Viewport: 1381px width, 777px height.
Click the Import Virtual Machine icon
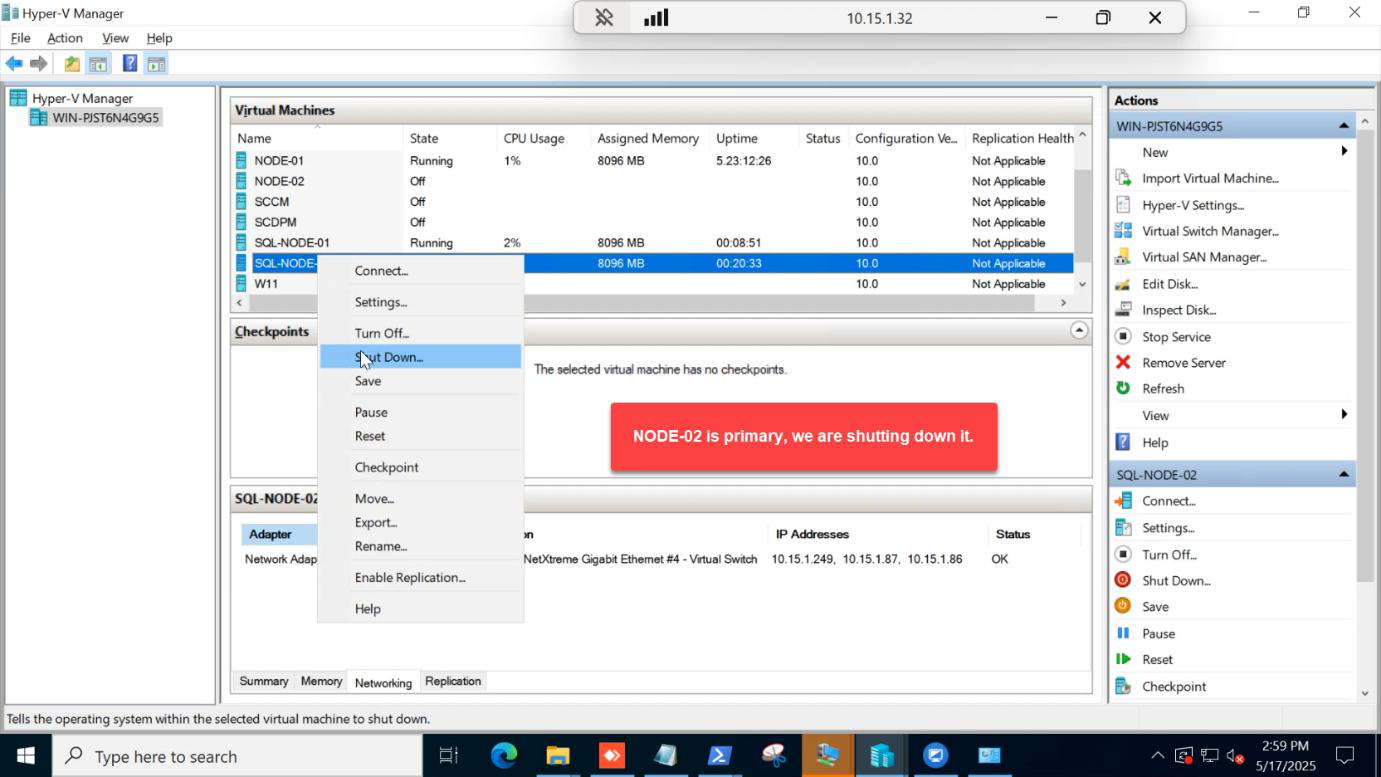pos(1123,178)
